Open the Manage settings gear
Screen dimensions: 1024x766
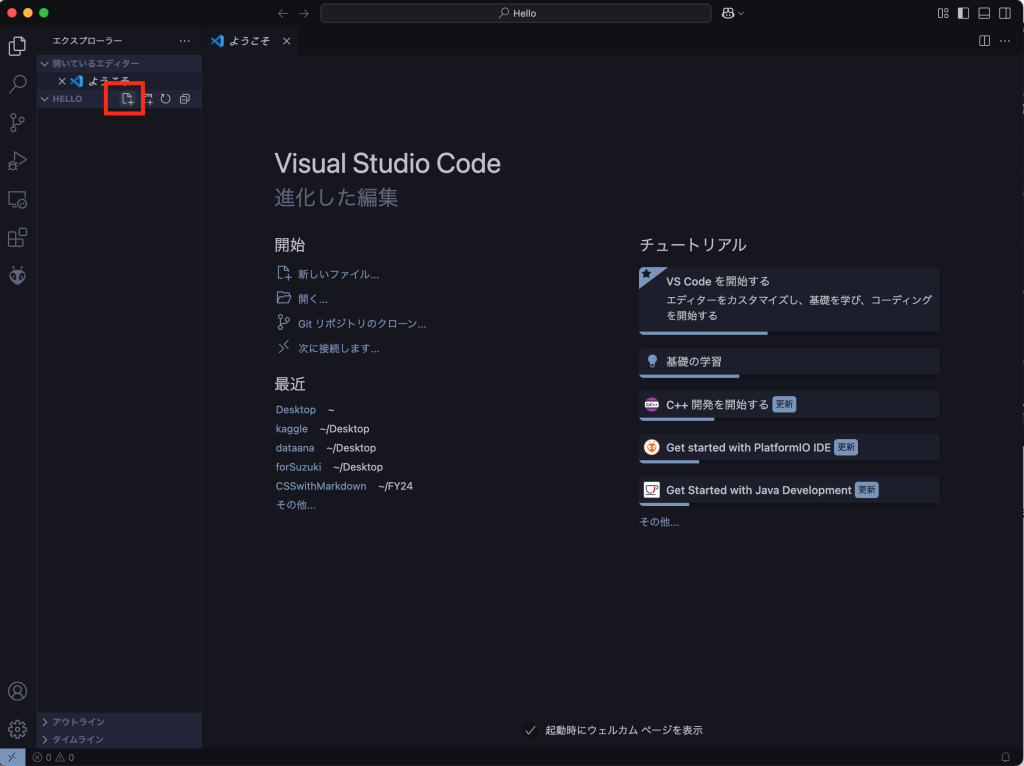pos(17,729)
